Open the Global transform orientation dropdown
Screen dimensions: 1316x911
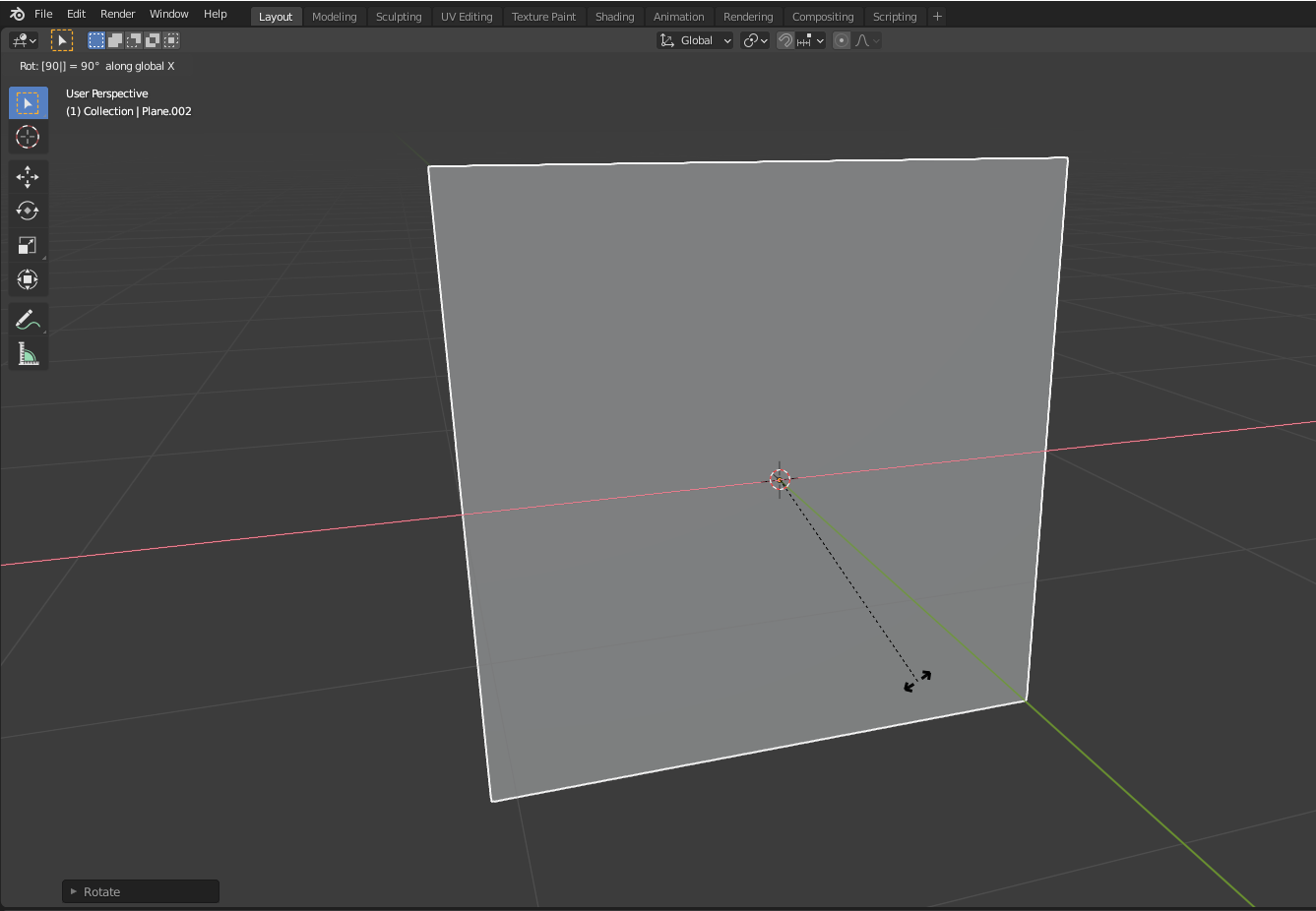click(695, 40)
